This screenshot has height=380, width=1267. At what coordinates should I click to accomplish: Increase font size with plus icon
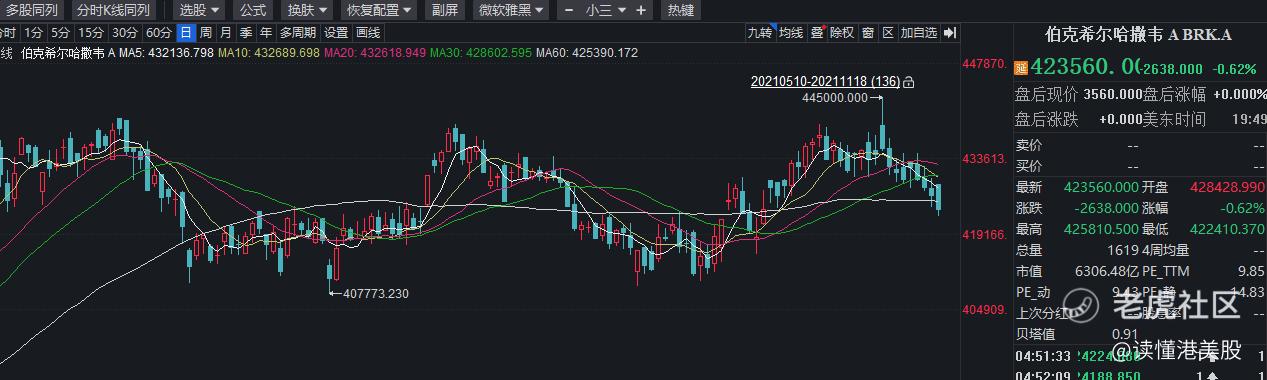coord(641,10)
